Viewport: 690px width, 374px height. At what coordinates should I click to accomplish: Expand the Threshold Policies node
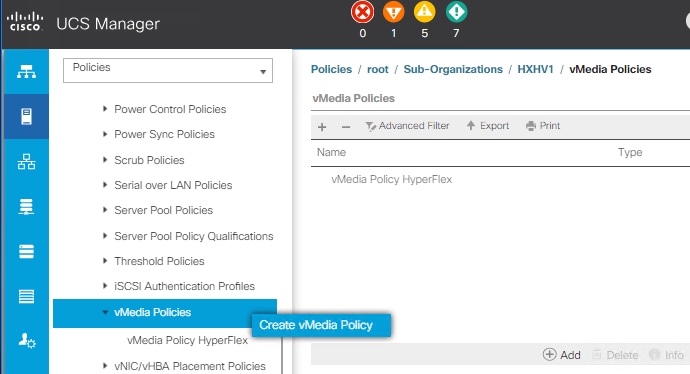[x=105, y=260]
